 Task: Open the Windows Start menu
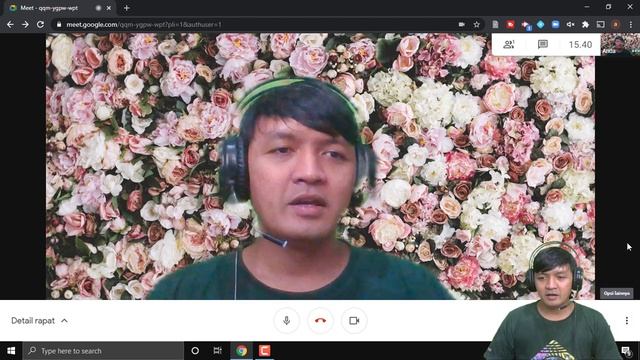[11, 351]
